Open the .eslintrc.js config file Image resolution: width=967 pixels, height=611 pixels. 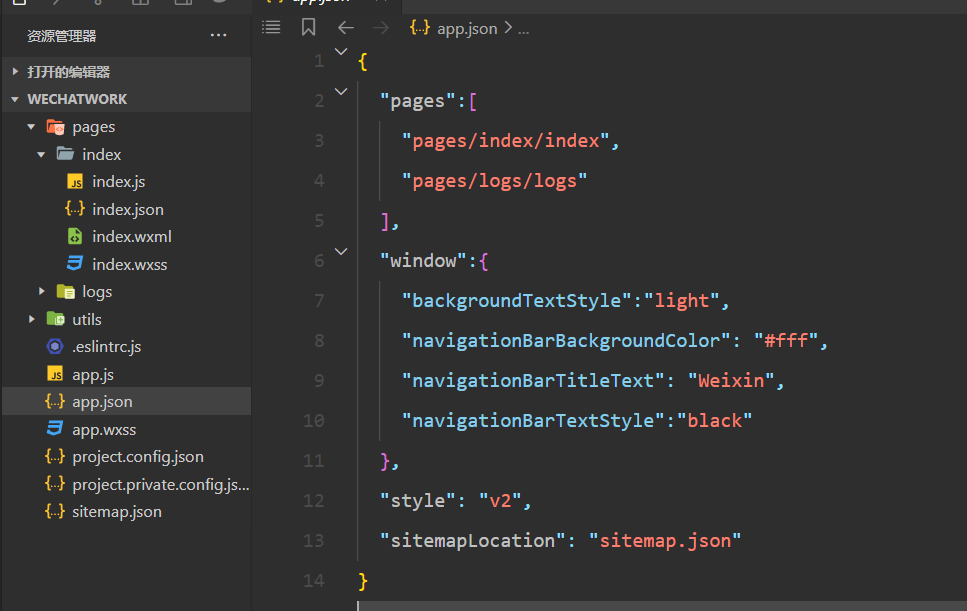106,347
